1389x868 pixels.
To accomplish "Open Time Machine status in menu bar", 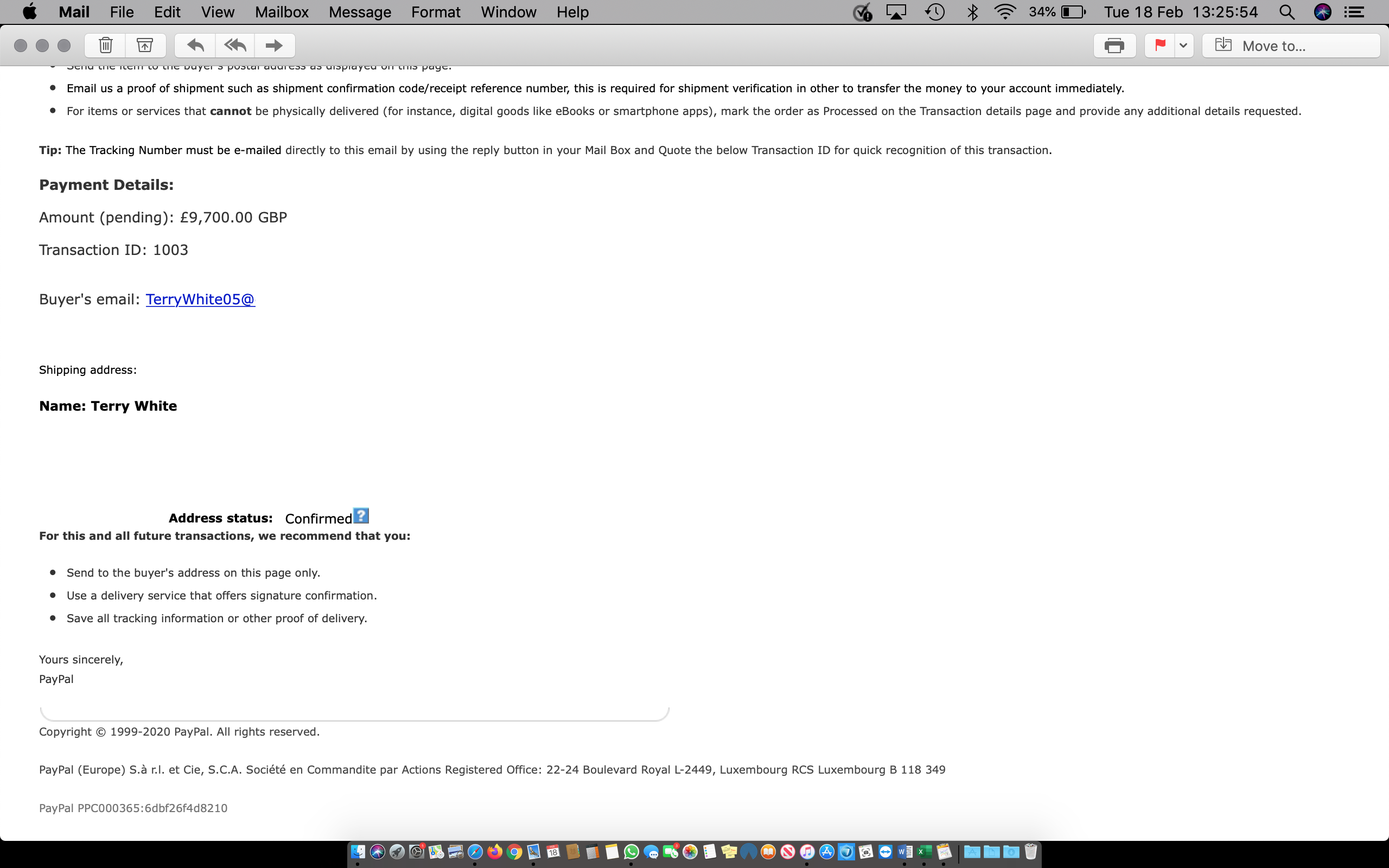I will [935, 12].
